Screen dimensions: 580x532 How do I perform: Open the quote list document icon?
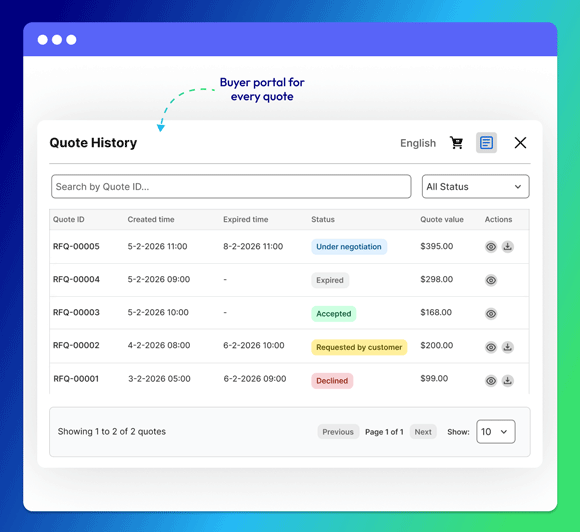(x=486, y=143)
